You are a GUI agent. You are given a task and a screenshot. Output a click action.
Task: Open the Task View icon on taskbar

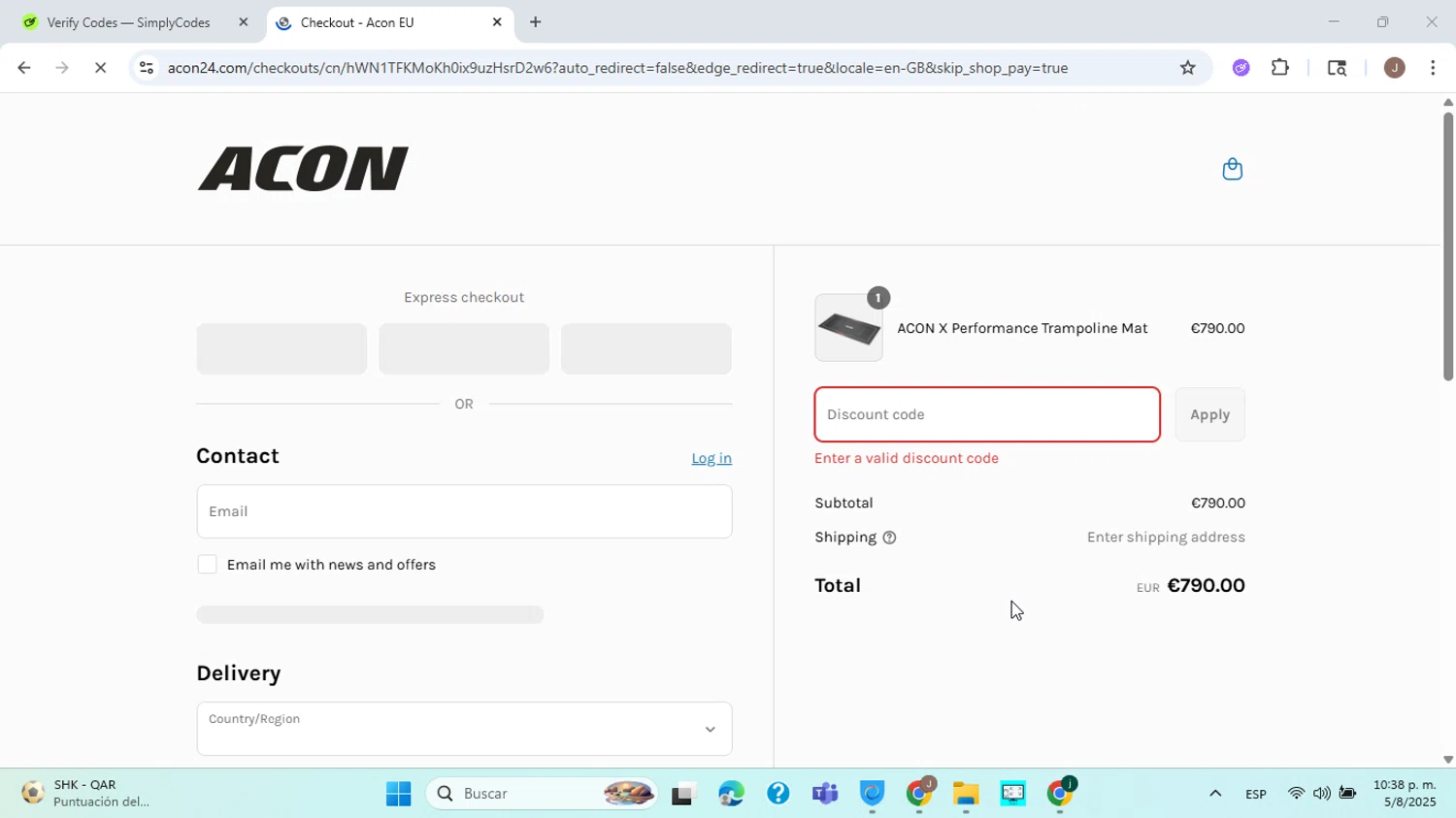coord(683,794)
